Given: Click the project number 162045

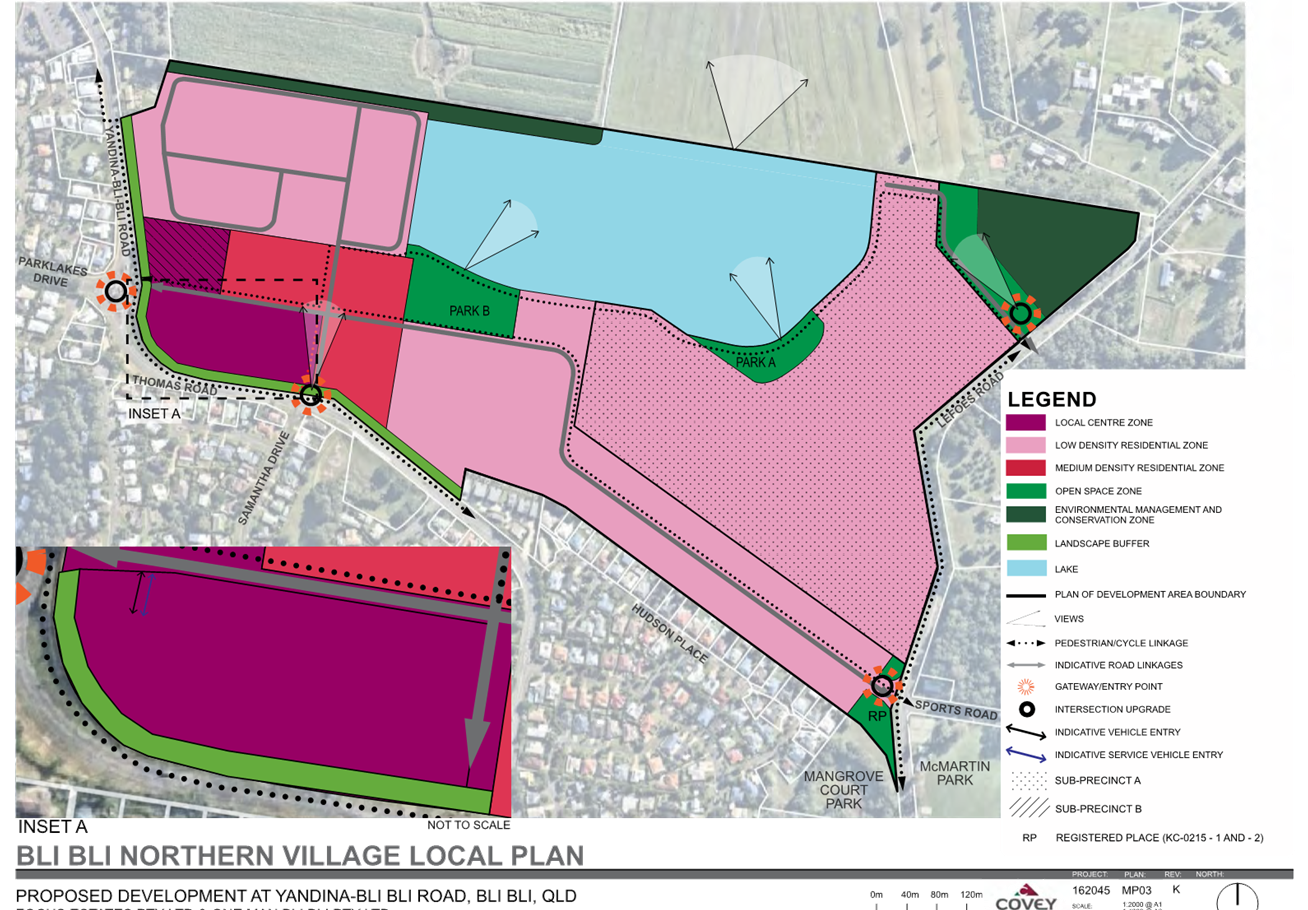Looking at the screenshot, I should click(x=1090, y=889).
